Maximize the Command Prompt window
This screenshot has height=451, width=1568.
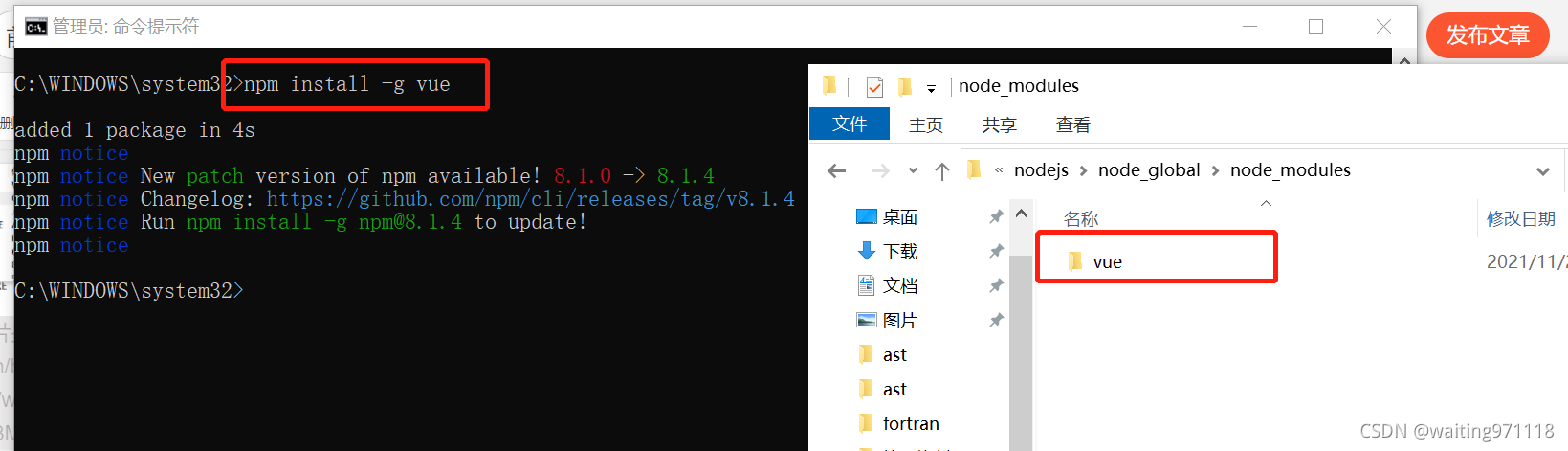(1316, 27)
